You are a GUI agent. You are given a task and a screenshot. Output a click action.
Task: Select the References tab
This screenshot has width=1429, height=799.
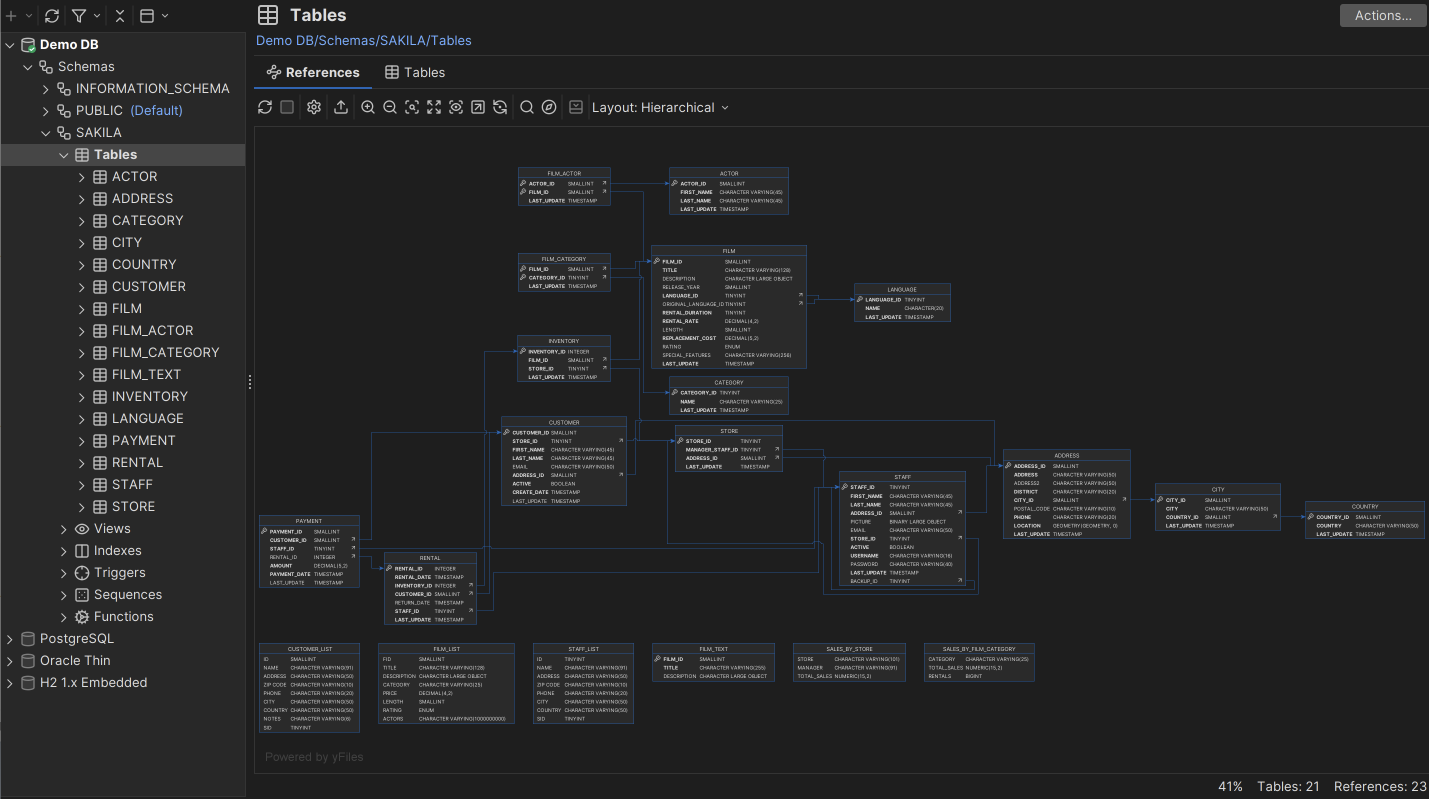click(313, 72)
